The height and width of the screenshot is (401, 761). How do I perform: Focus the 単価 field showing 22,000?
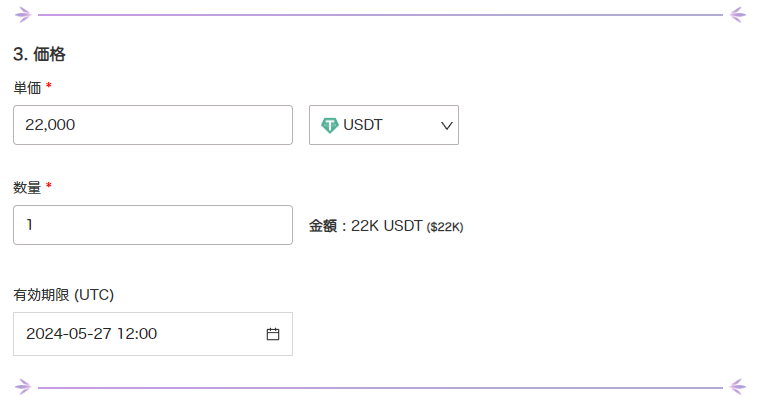coord(152,125)
